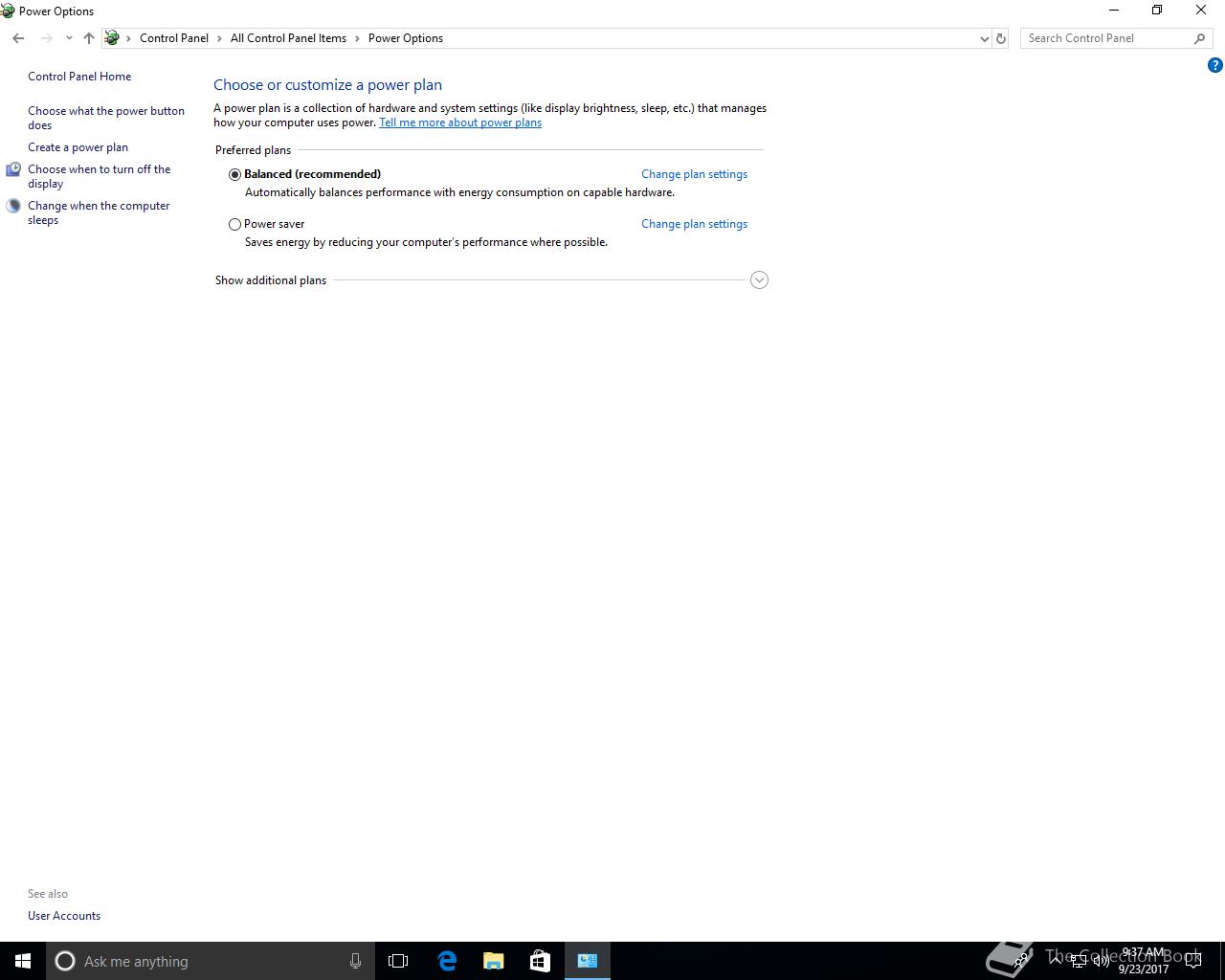Open help with blue question mark
The height and width of the screenshot is (980, 1225).
point(1215,66)
